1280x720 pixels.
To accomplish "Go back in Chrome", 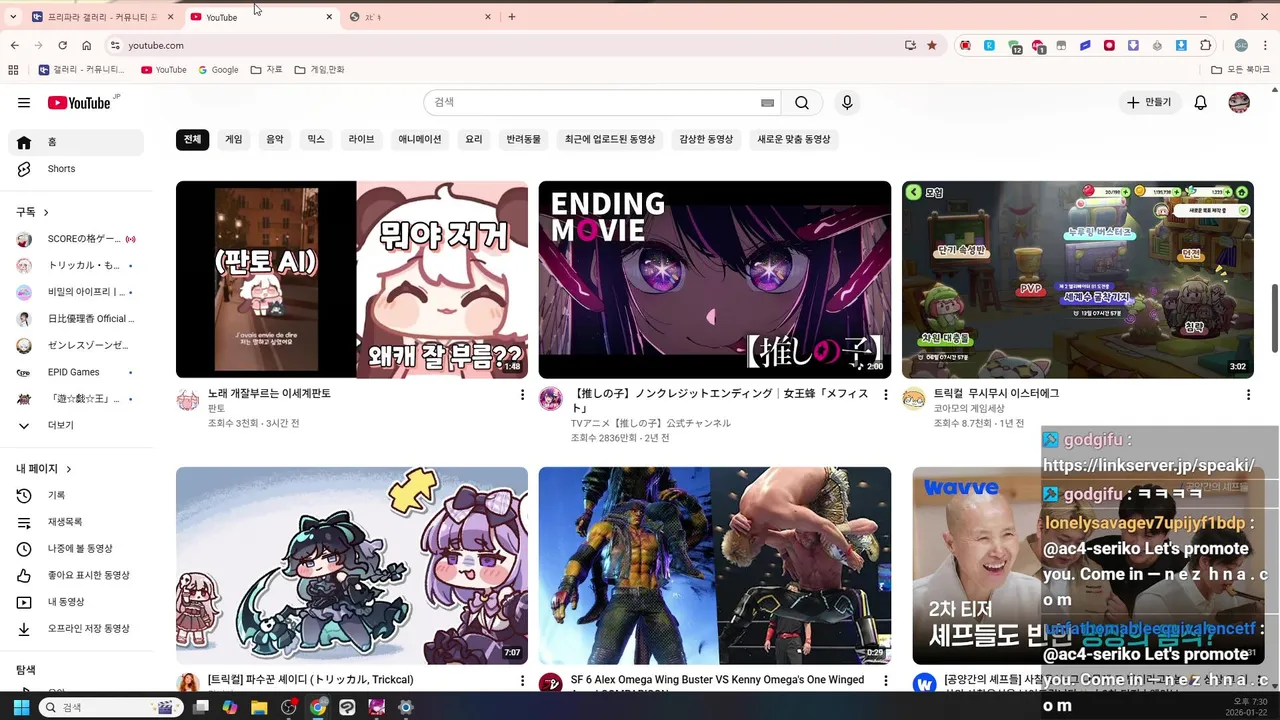I will 14,45.
